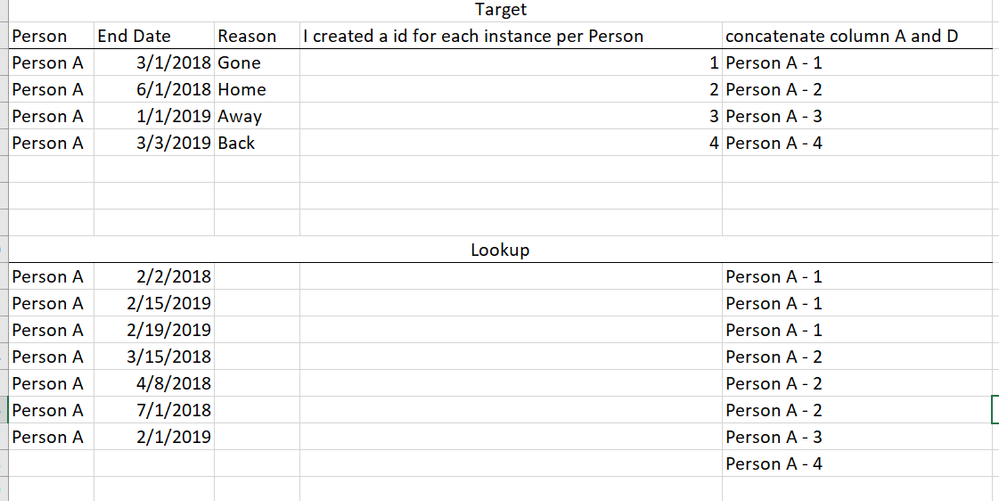Image resolution: width=999 pixels, height=501 pixels.
Task: Select the Target title cell
Action: pyautogui.click(x=500, y=10)
